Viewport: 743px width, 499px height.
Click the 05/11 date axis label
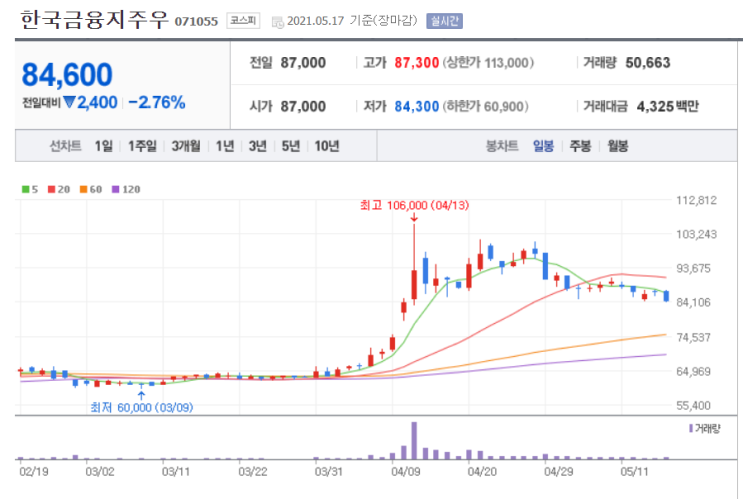pos(634,472)
